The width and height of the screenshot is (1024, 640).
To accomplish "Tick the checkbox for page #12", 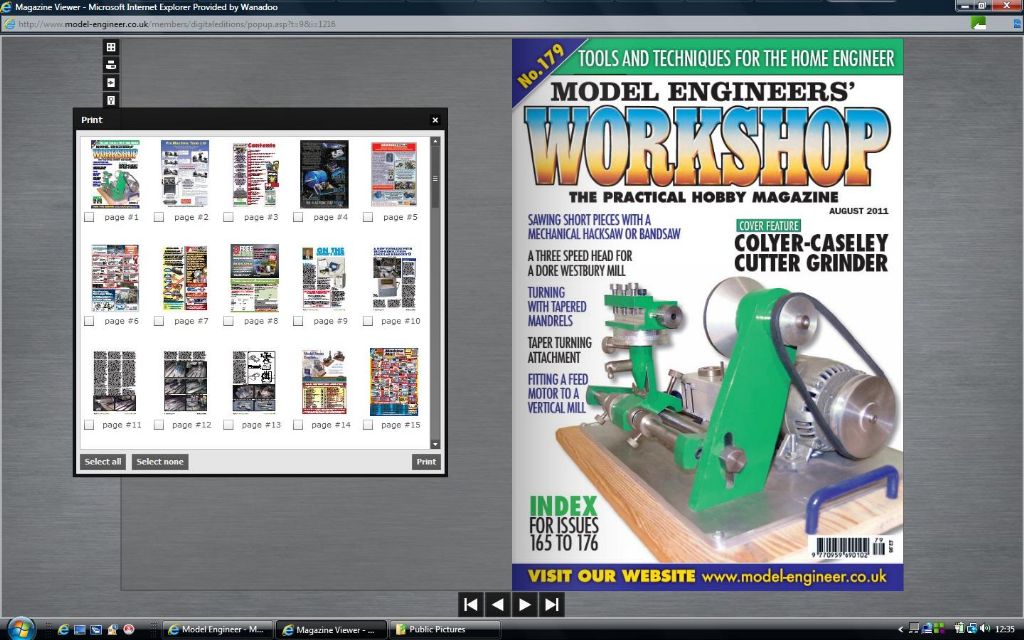I will point(159,424).
